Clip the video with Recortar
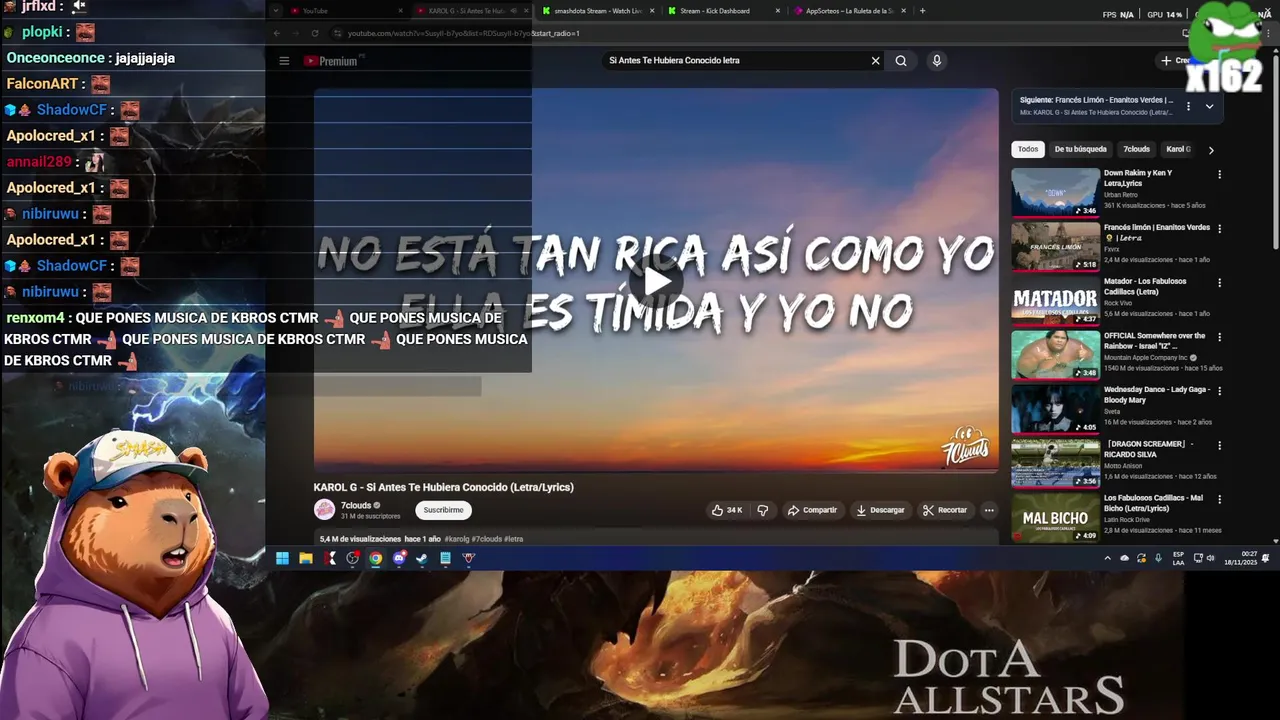Viewport: 1280px width, 720px height. pyautogui.click(x=945, y=510)
